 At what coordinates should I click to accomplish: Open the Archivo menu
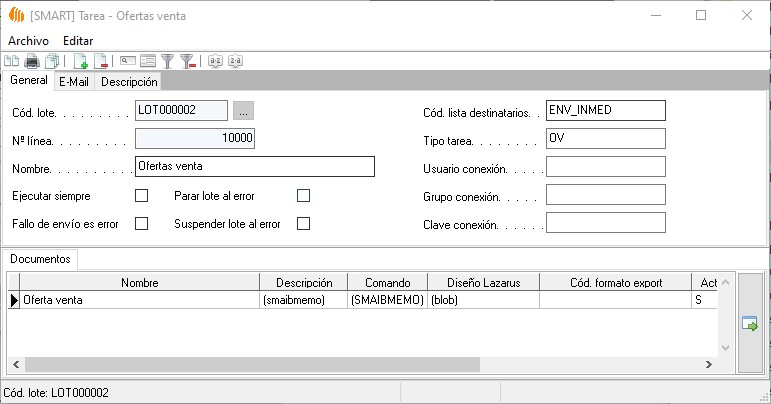(x=28, y=40)
